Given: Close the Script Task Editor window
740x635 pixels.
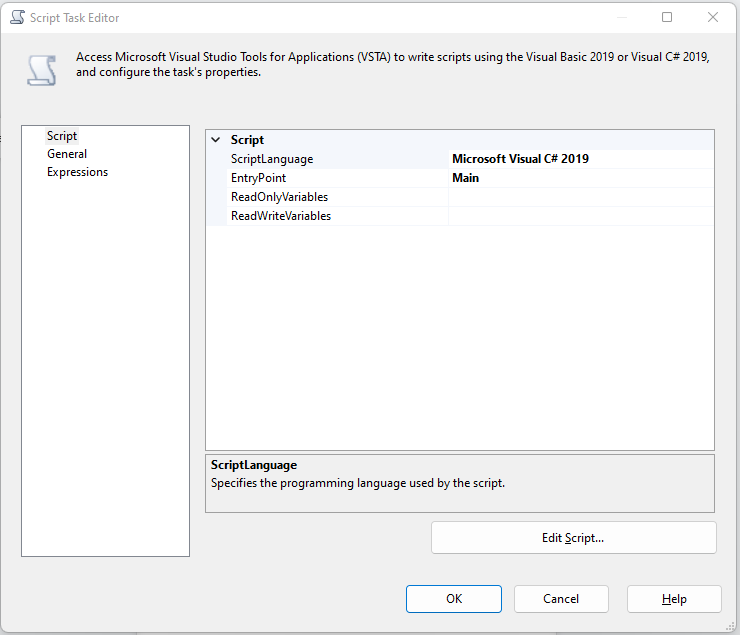Looking at the screenshot, I should pyautogui.click(x=713, y=17).
